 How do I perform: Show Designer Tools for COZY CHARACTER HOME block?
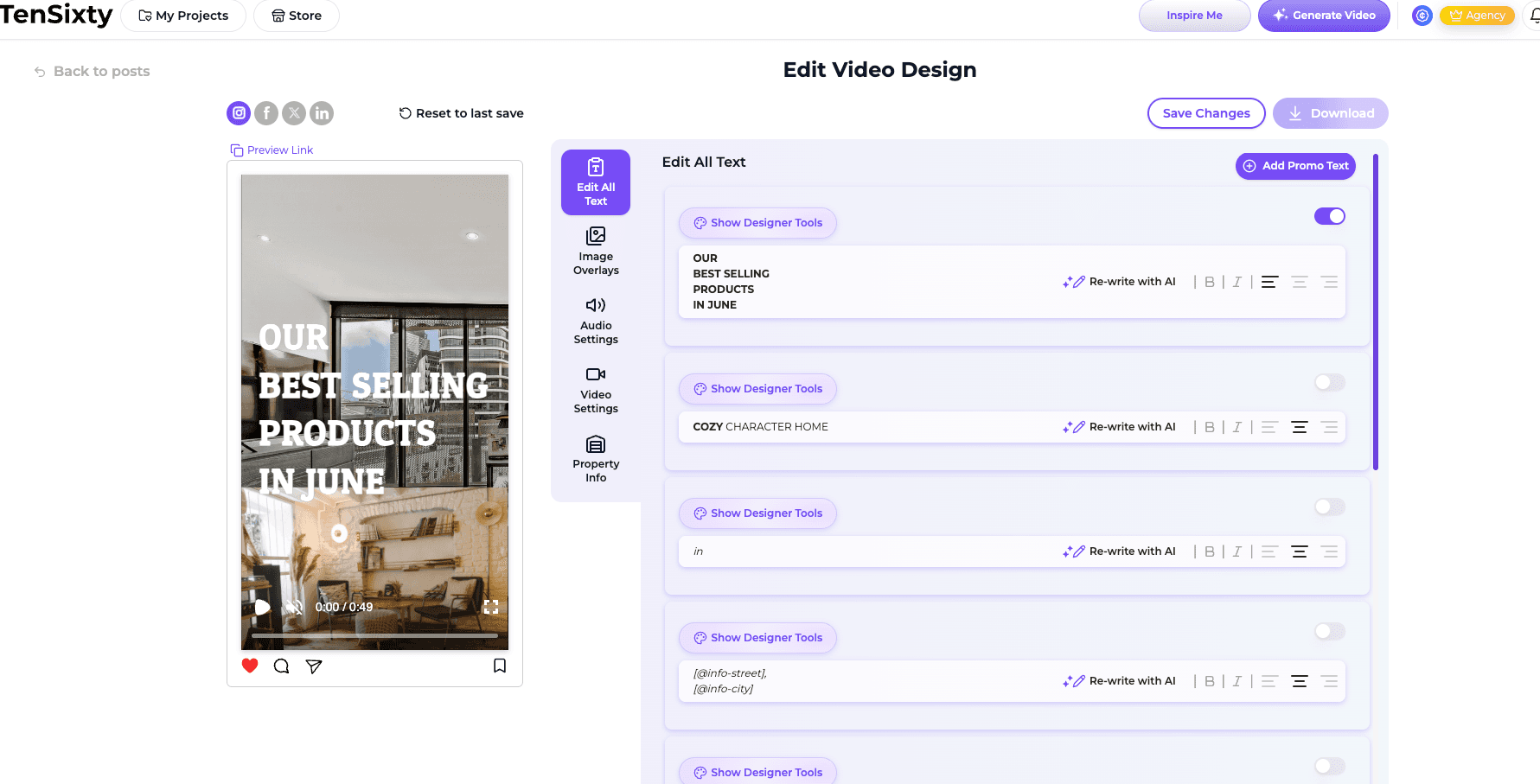757,389
